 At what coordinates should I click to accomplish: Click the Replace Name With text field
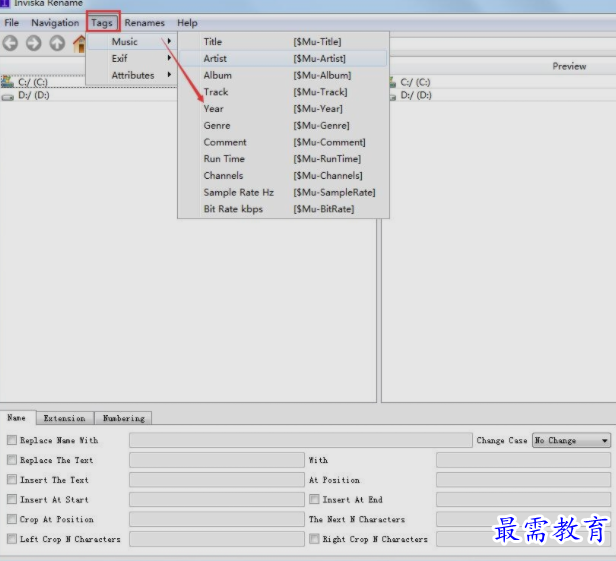coord(301,440)
